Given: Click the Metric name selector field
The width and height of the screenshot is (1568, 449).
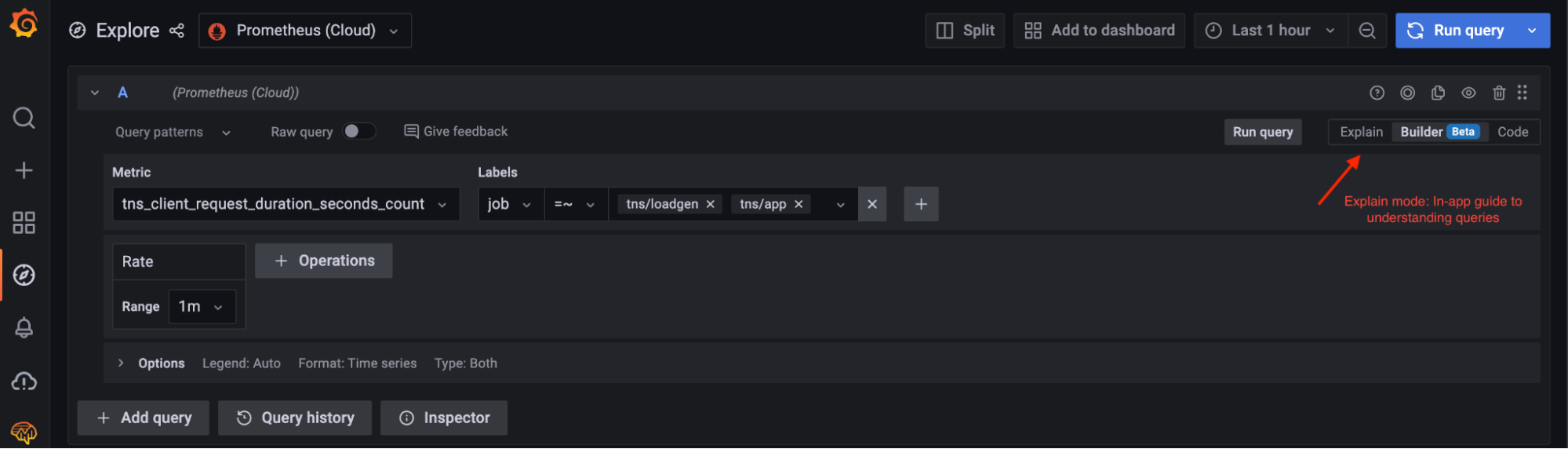Looking at the screenshot, I should tap(286, 204).
